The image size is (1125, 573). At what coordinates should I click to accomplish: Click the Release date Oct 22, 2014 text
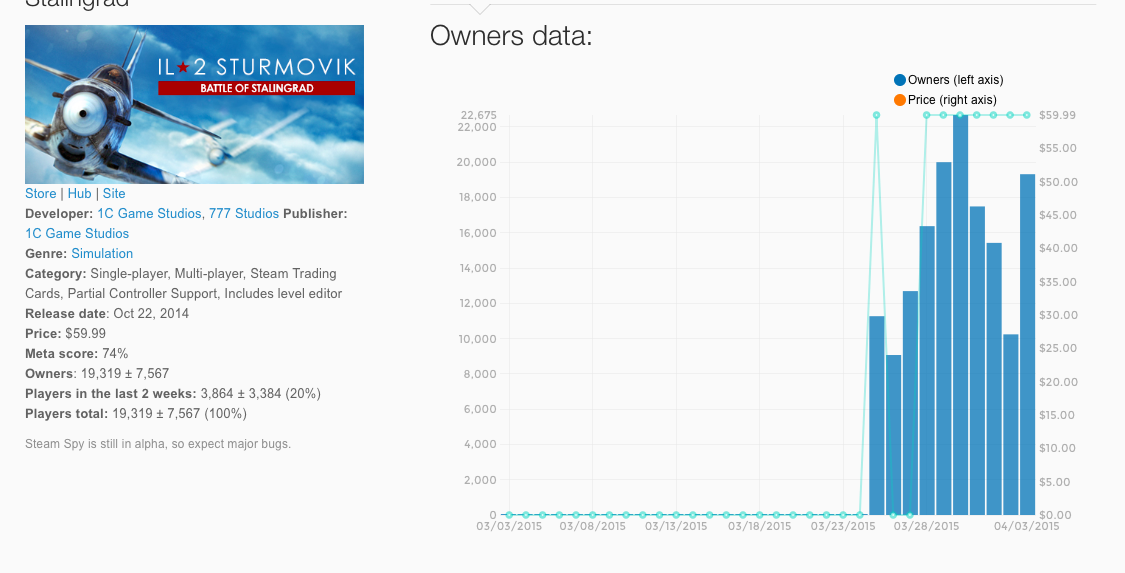107,314
